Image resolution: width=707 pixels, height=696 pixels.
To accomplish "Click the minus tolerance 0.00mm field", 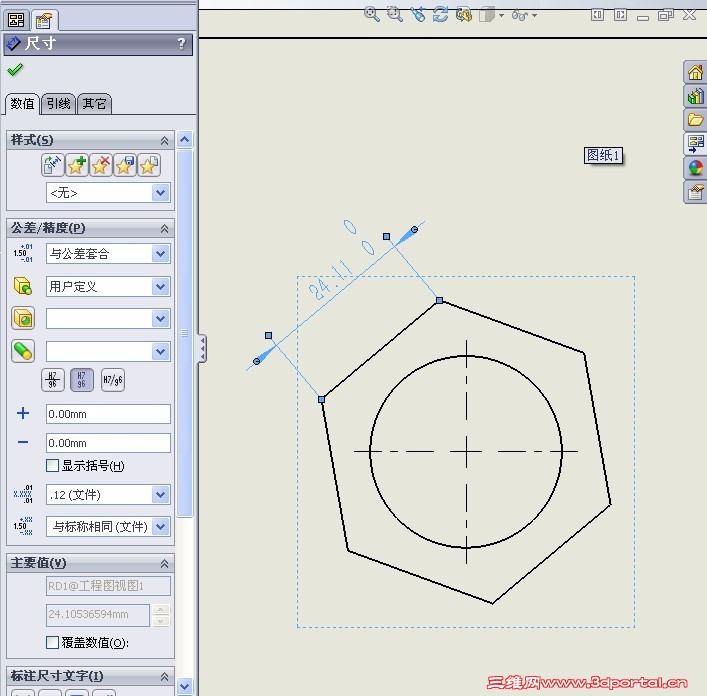I will 108,443.
